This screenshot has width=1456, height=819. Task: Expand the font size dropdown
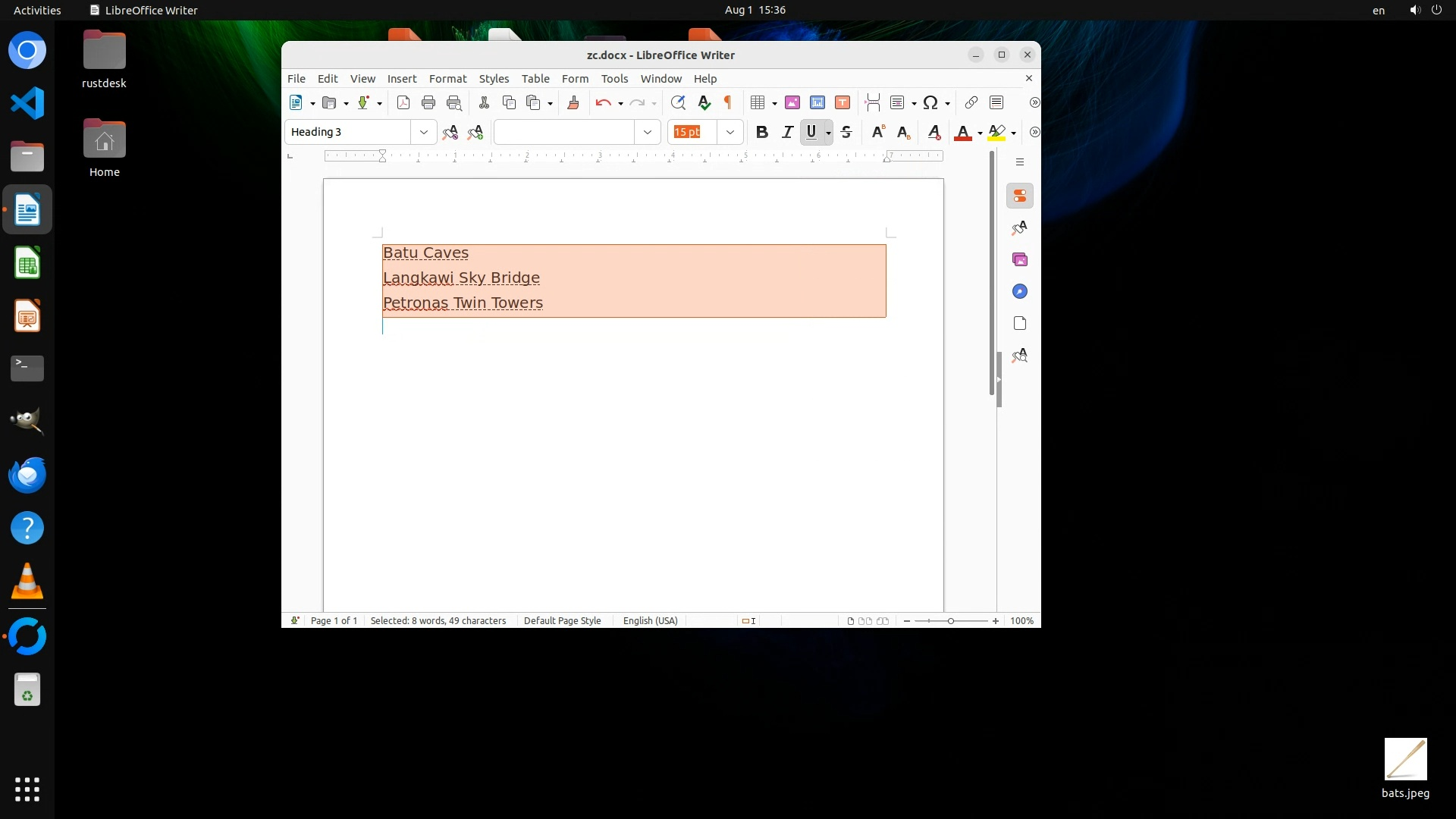click(730, 132)
